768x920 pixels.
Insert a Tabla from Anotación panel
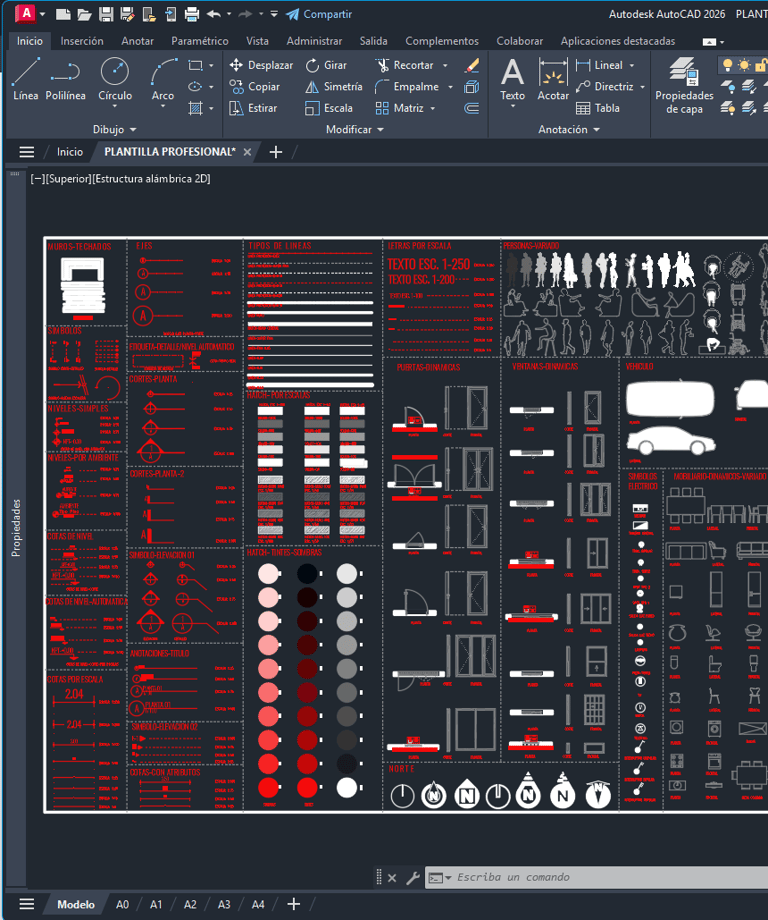(598, 108)
